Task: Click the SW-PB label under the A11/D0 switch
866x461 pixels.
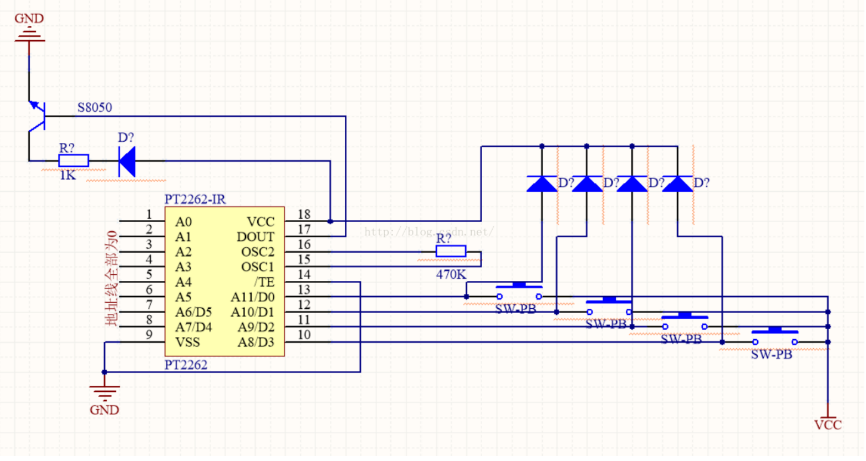Action: [516, 309]
